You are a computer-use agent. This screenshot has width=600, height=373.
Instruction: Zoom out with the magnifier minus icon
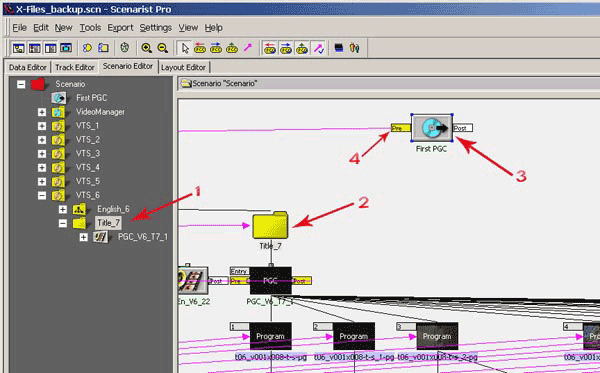click(x=162, y=48)
